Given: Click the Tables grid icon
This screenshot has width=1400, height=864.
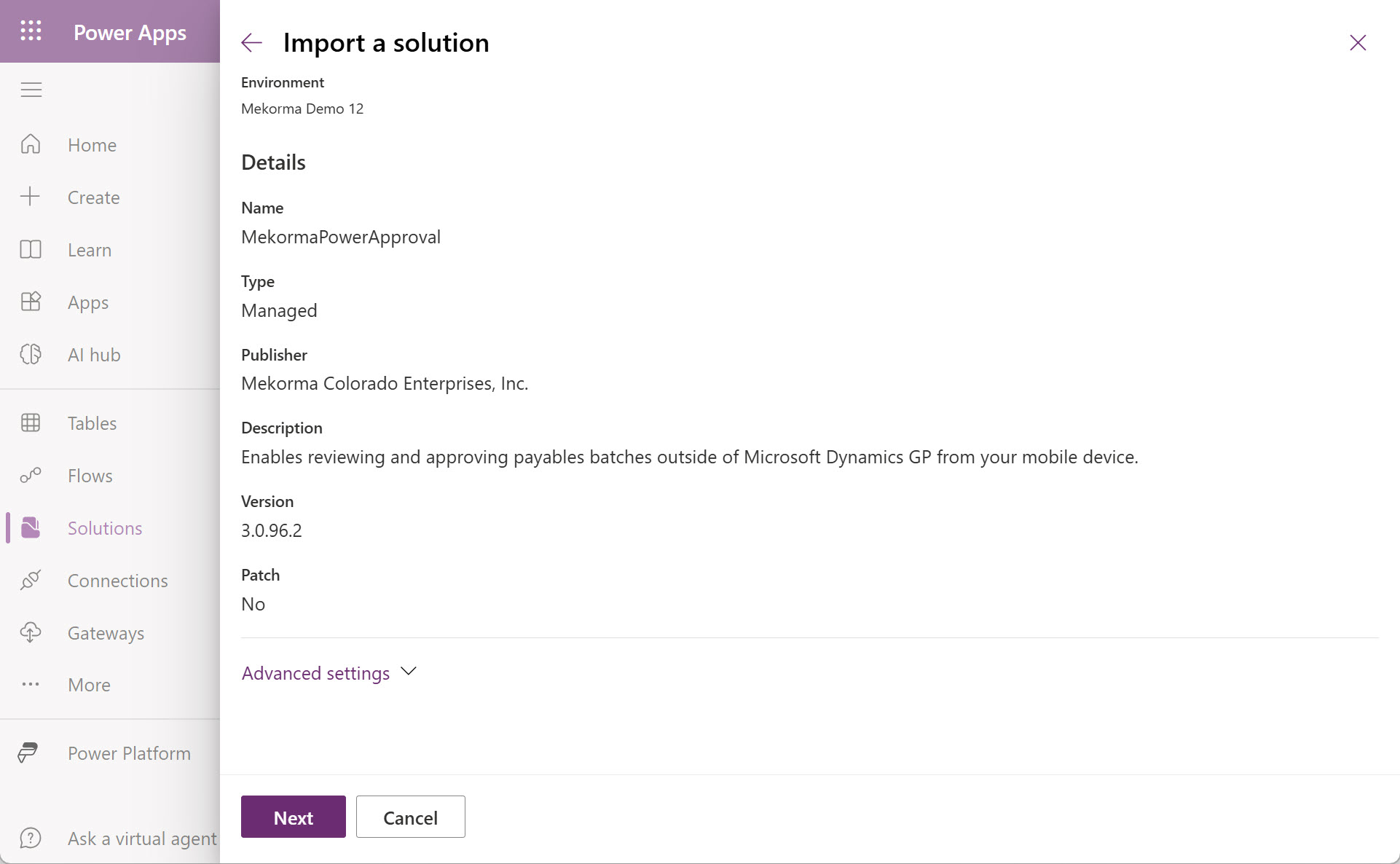Looking at the screenshot, I should click(31, 423).
